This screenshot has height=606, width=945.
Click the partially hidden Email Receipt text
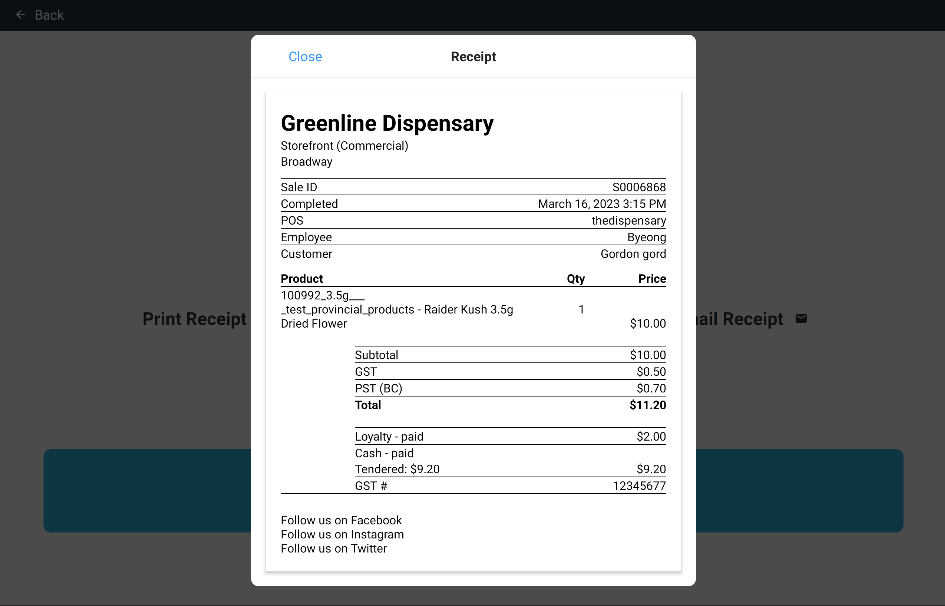(740, 319)
